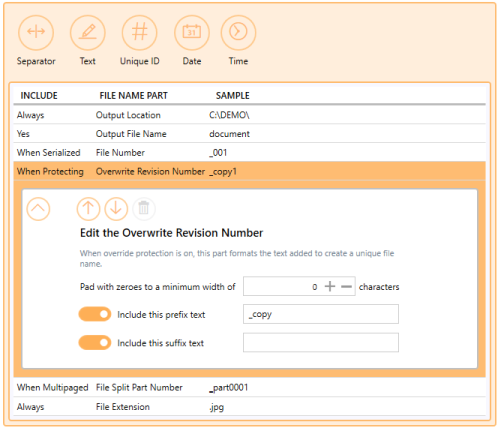The width and height of the screenshot is (498, 428).
Task: Click Edit the Overwrite Revision Number heading
Action: 172,233
